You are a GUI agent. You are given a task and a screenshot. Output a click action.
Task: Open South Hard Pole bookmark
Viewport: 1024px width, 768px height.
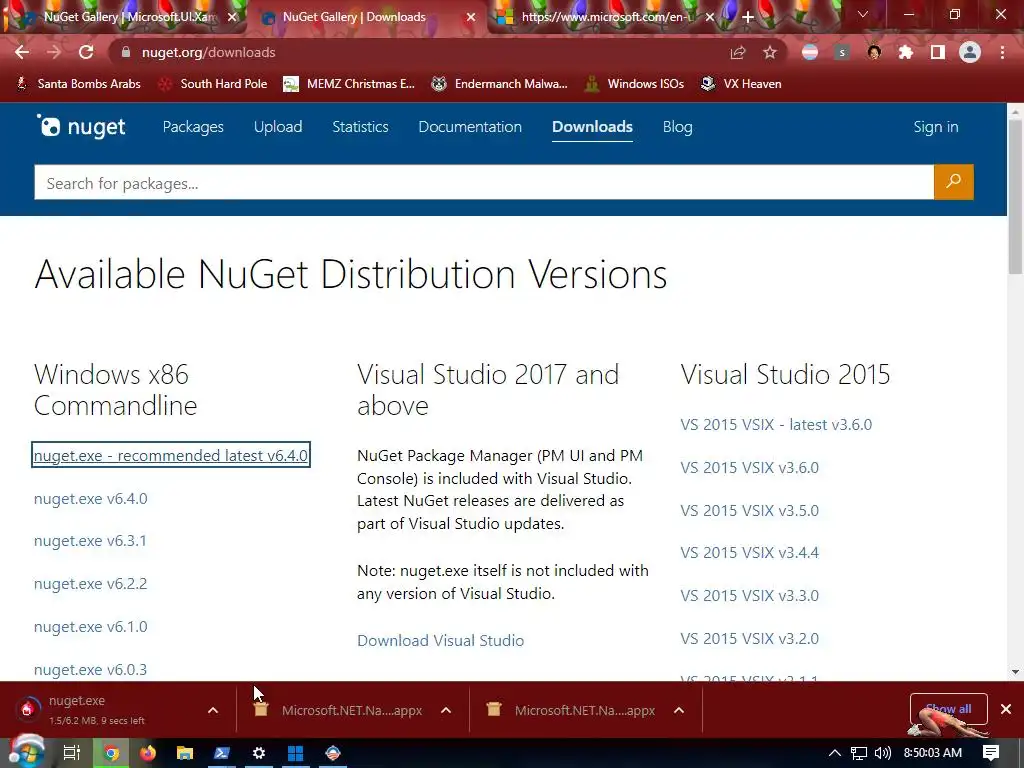tap(214, 84)
